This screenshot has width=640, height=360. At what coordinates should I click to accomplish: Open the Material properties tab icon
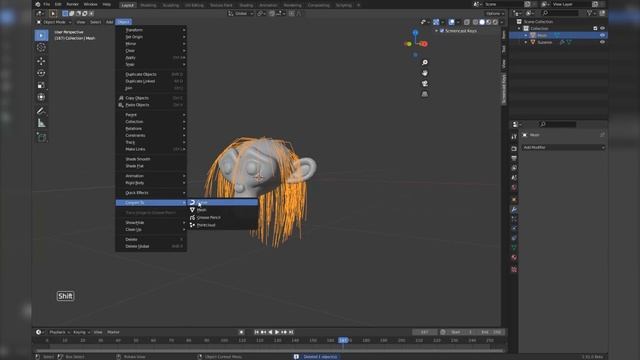(514, 258)
